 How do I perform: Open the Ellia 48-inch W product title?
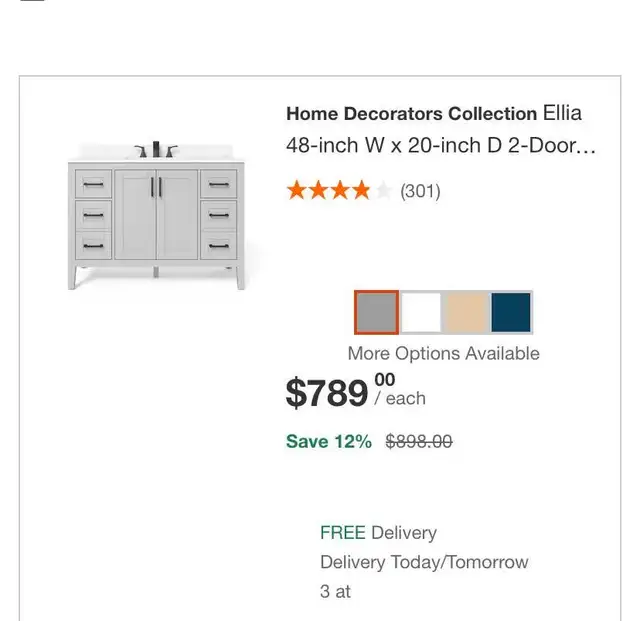click(441, 129)
